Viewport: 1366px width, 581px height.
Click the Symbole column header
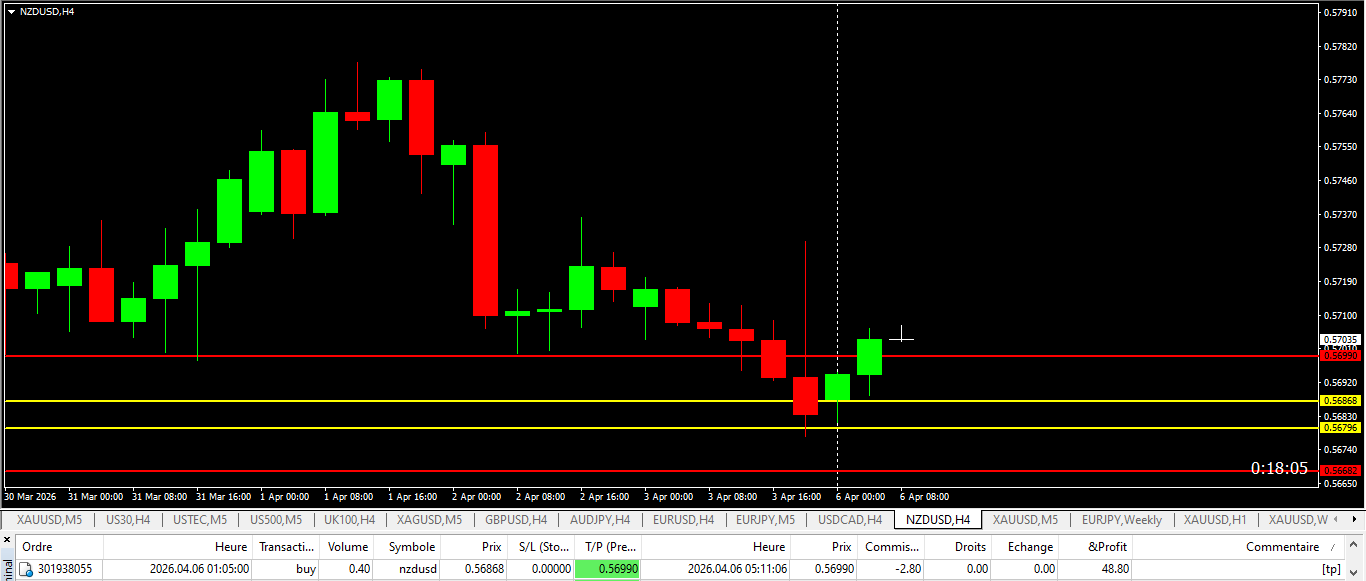pyautogui.click(x=412, y=547)
